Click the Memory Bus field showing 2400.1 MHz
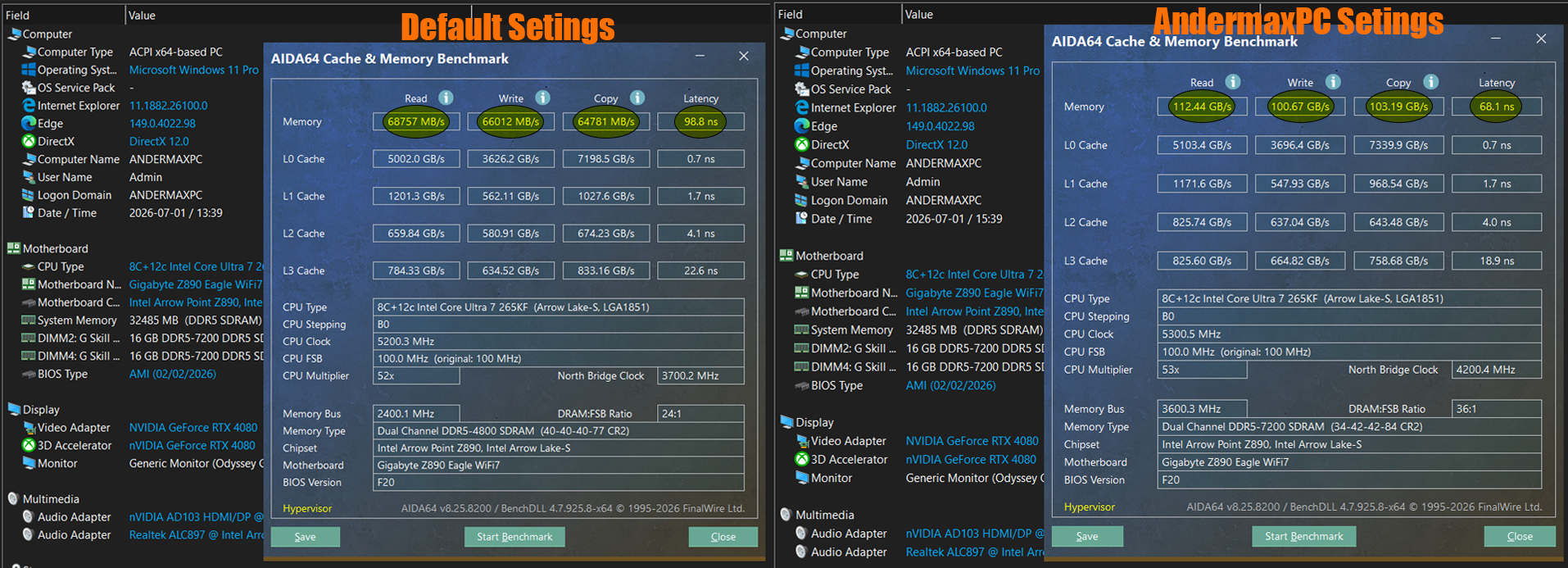Screen dimensions: 1568x568 (416, 414)
